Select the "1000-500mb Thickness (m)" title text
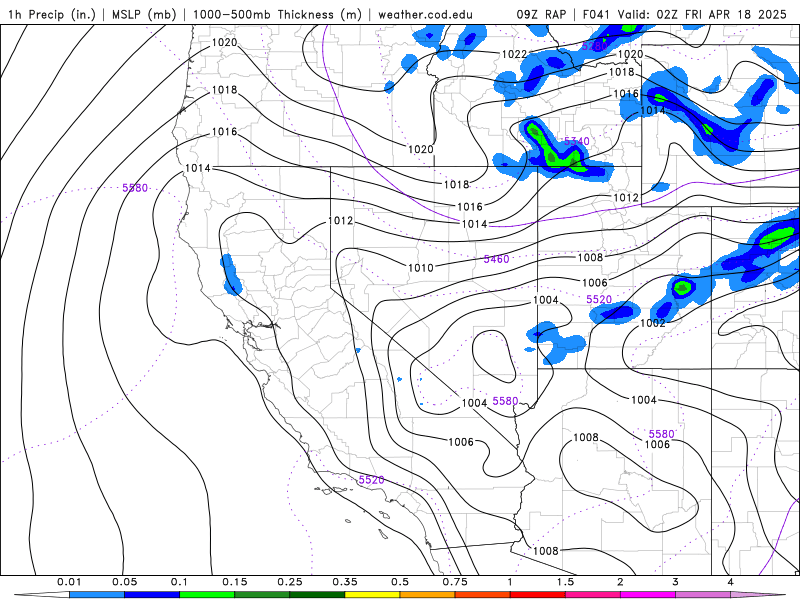The image size is (800, 600). point(277,14)
